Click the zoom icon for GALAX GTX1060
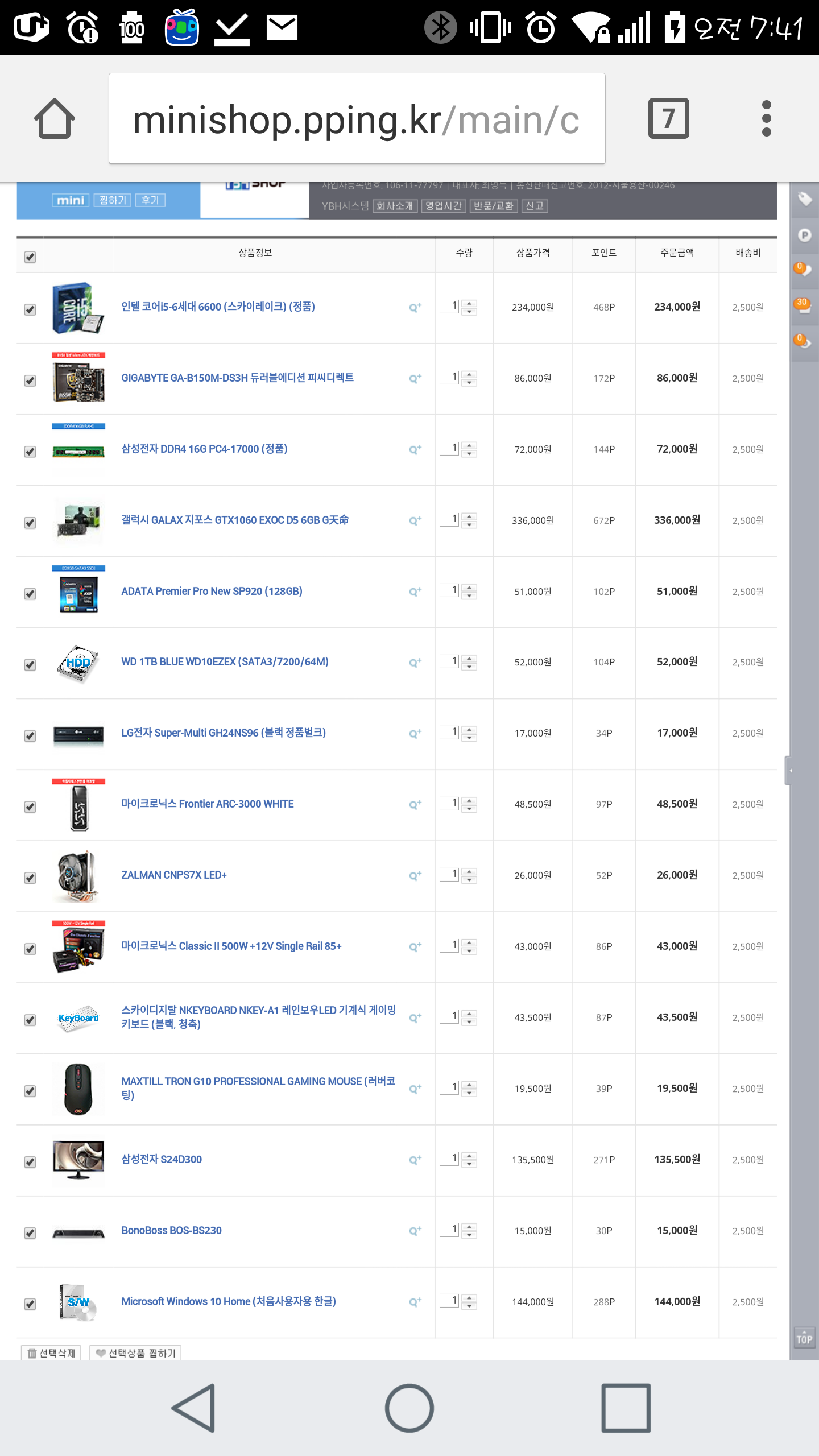Screen dimensions: 819x1456 [x=415, y=521]
